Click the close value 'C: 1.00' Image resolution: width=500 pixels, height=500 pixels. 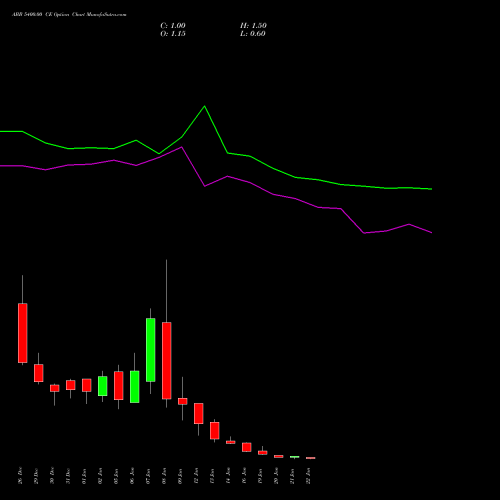click(173, 26)
